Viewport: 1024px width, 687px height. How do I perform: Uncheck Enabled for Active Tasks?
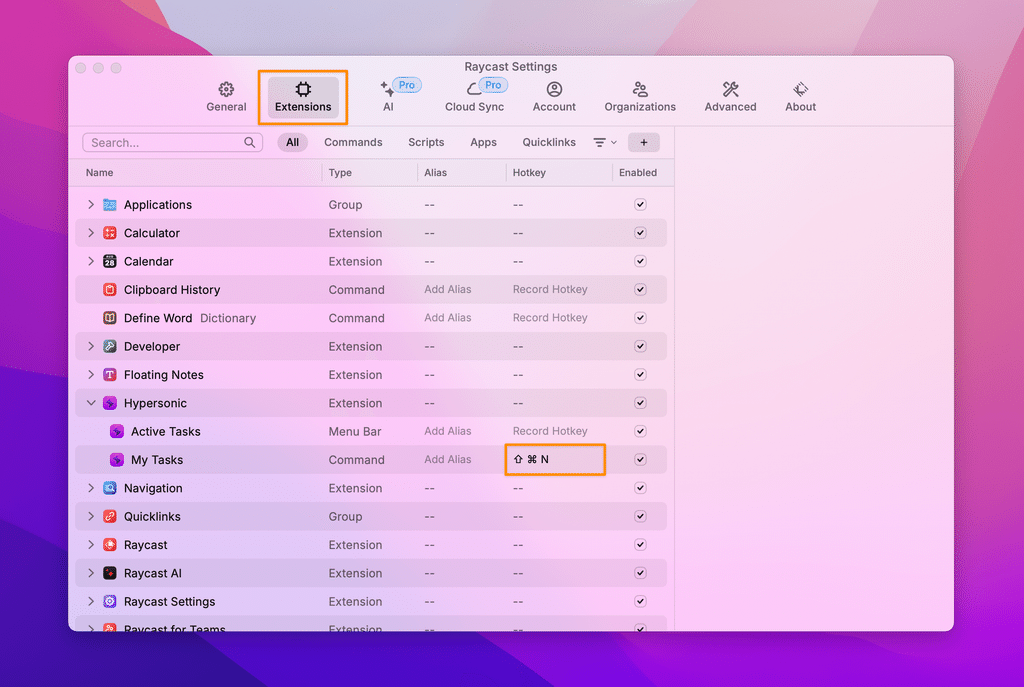tap(640, 431)
